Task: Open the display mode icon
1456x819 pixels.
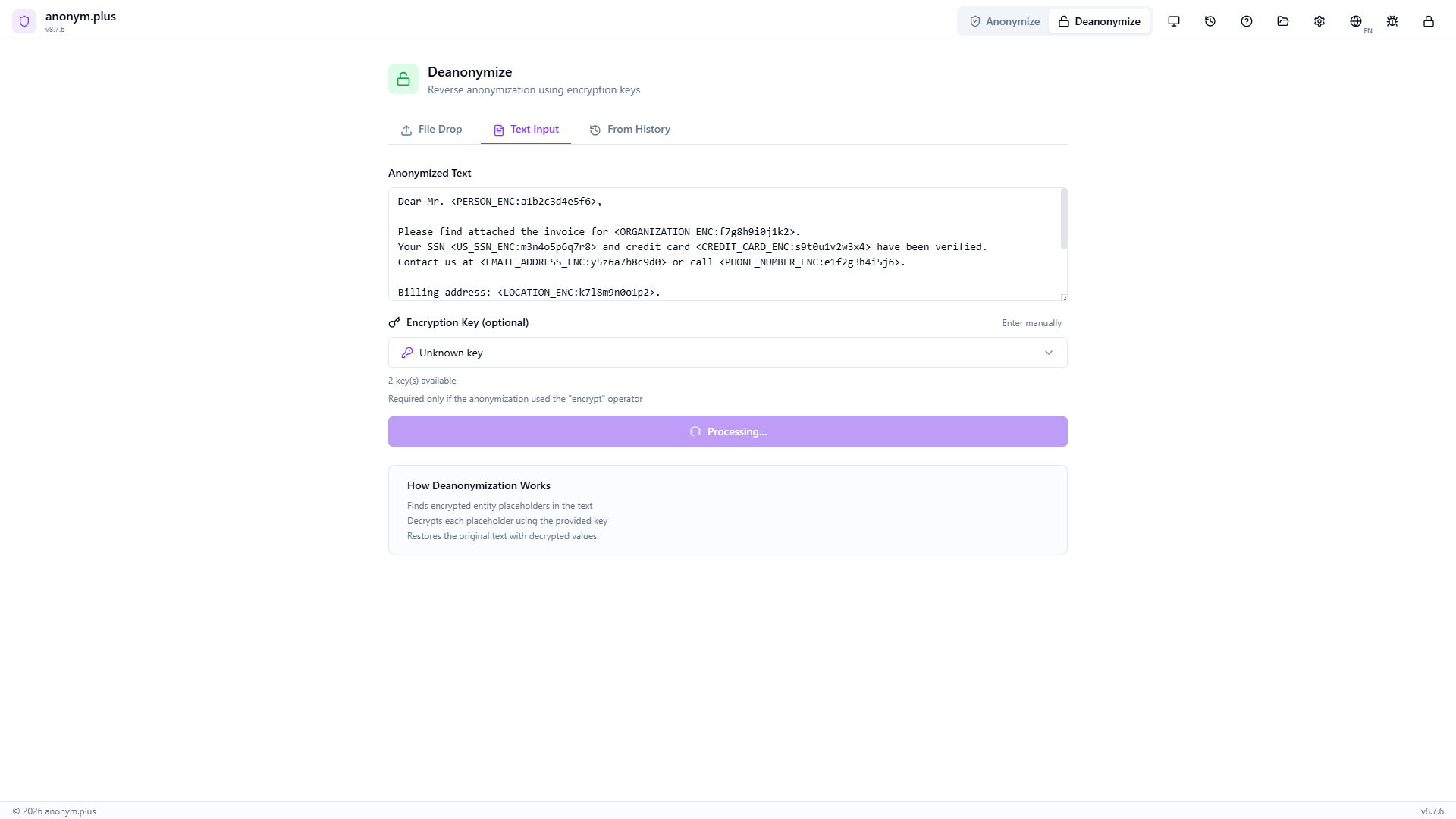Action: (x=1173, y=20)
